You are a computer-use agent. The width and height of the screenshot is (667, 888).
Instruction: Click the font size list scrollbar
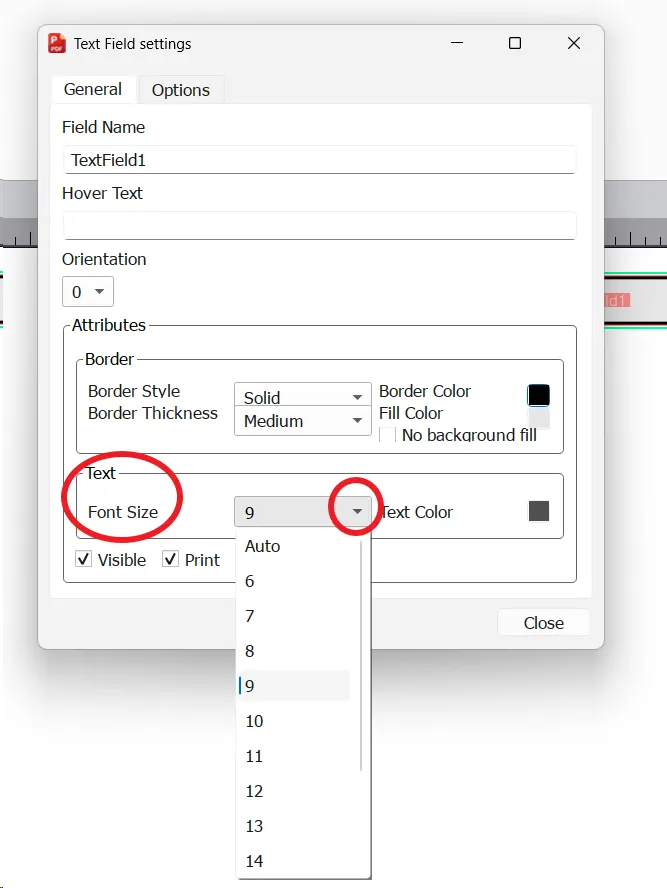[361, 656]
